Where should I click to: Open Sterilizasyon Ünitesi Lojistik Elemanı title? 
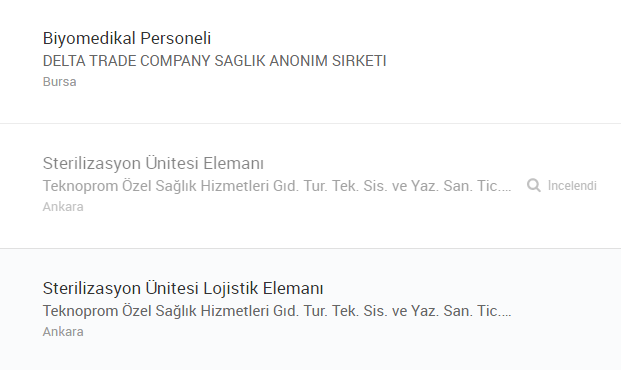pyautogui.click(x=183, y=288)
